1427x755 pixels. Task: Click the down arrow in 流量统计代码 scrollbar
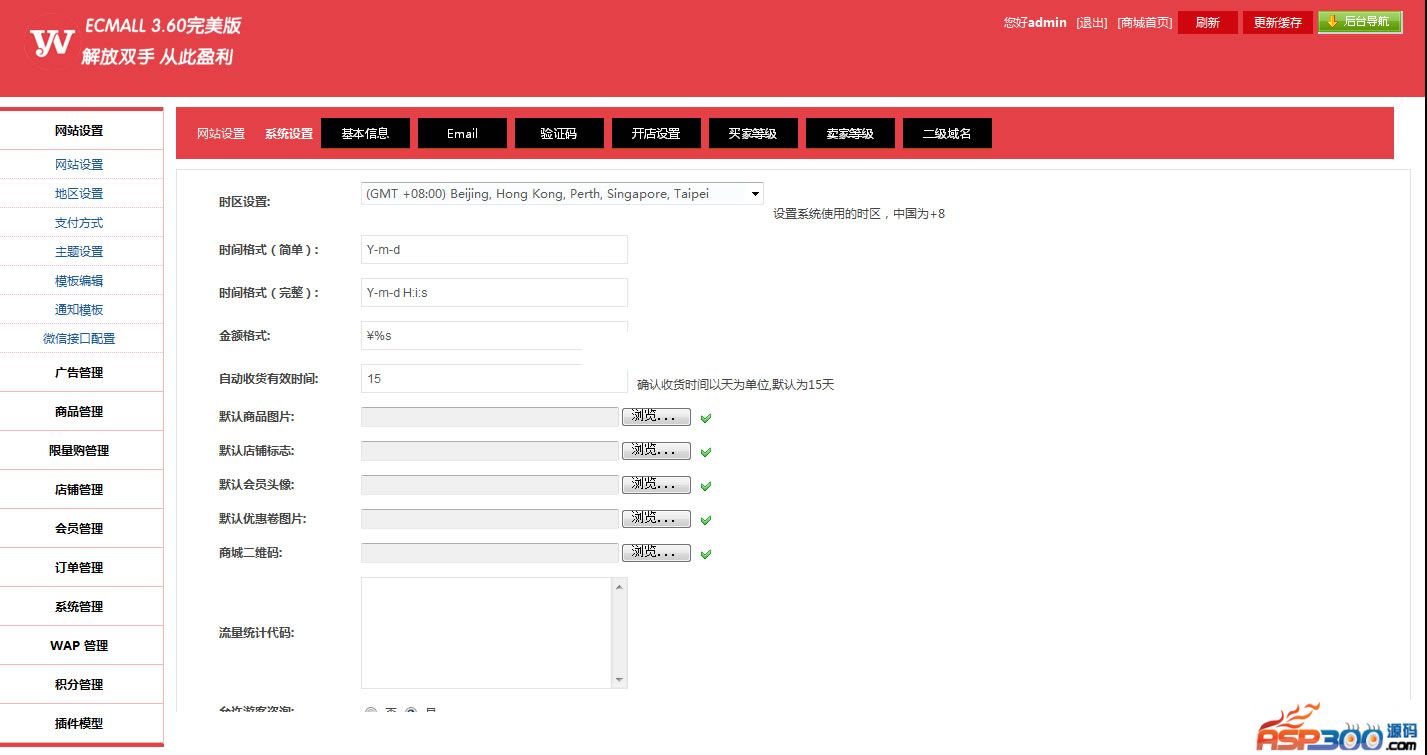tap(619, 680)
